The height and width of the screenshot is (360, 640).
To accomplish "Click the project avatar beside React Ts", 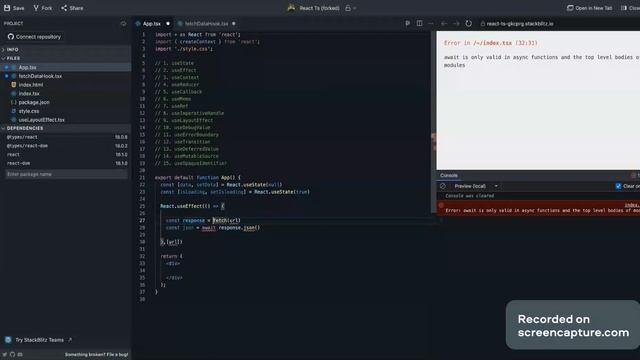I will coord(291,7).
